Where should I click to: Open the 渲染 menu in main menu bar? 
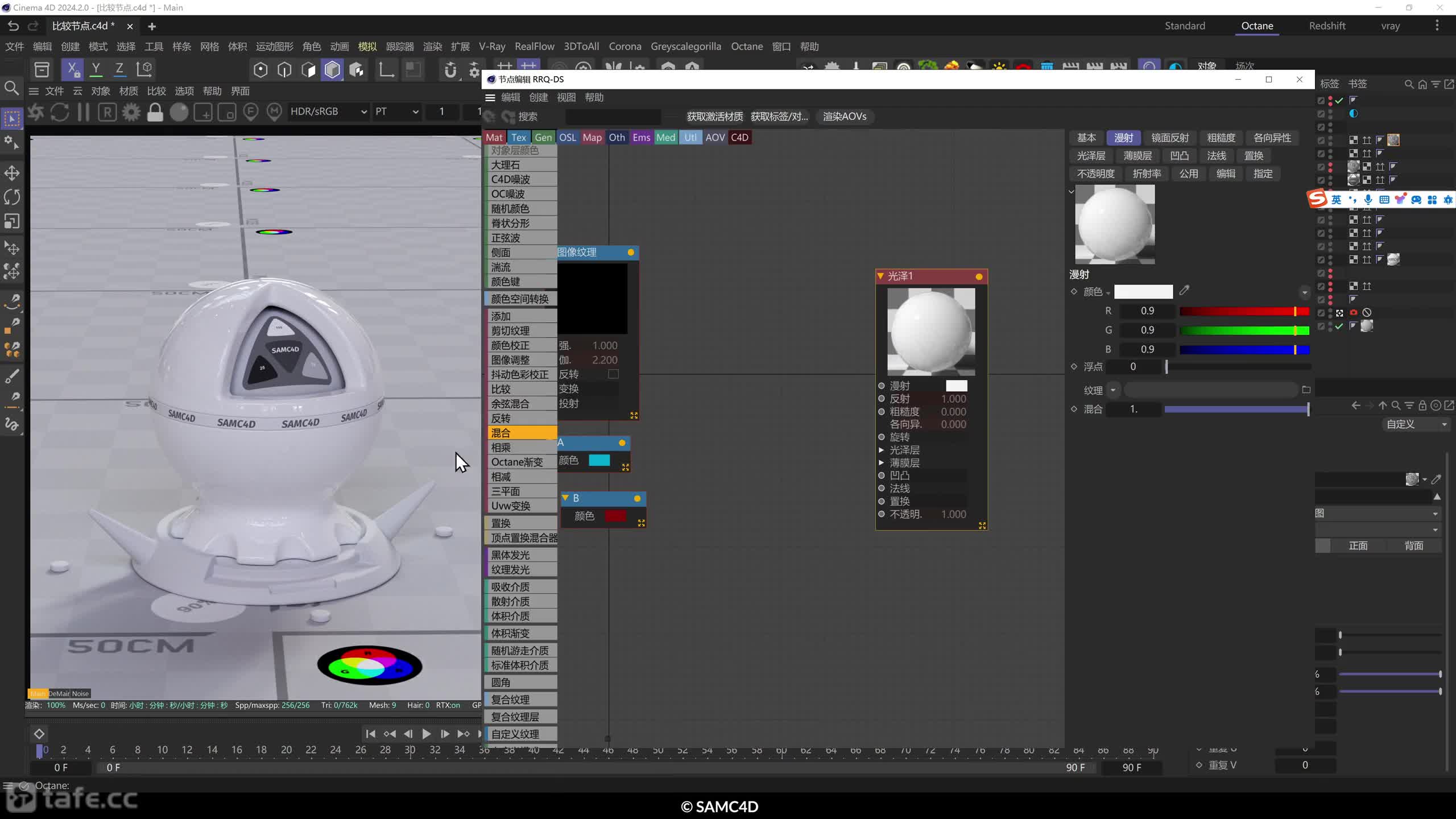tap(432, 46)
